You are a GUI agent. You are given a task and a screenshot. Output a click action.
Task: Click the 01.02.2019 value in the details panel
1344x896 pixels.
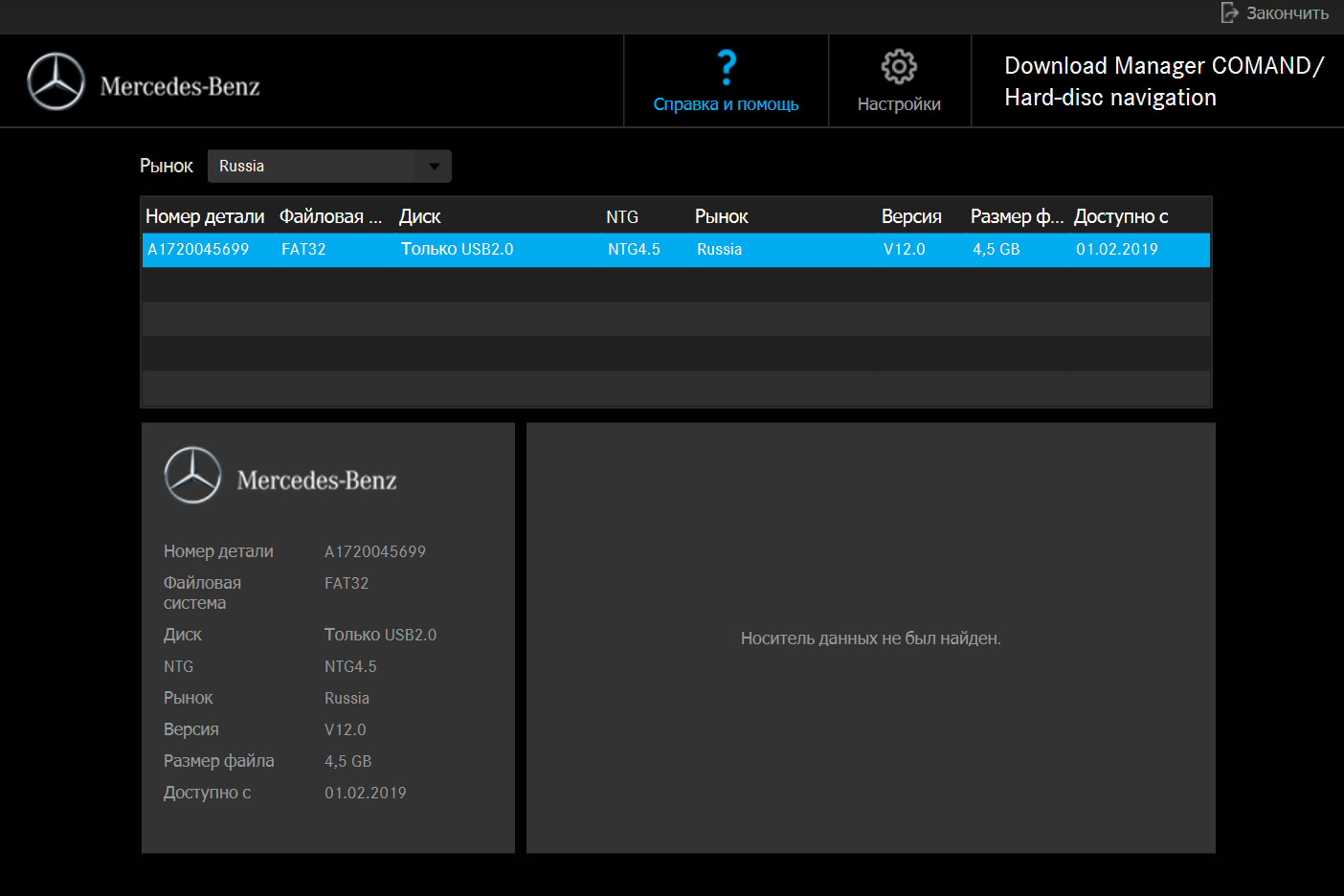[x=365, y=793]
